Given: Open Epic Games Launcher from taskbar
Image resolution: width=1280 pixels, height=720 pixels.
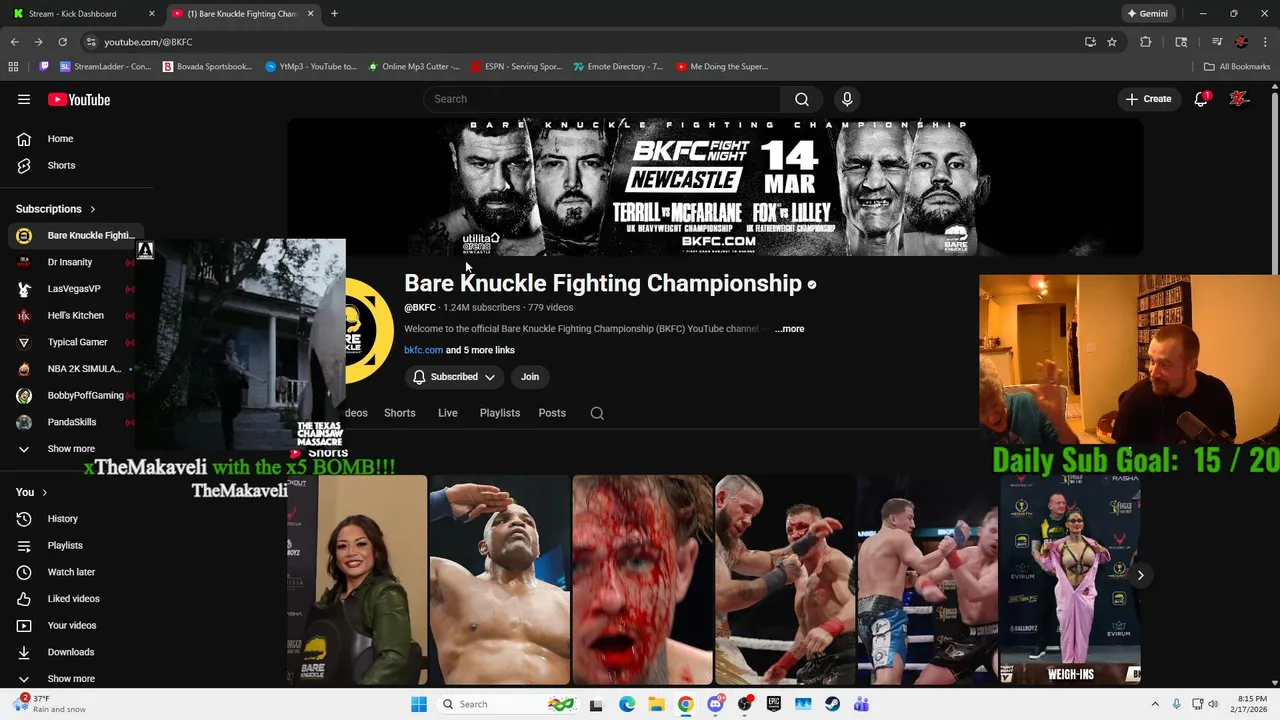Looking at the screenshot, I should point(774,704).
